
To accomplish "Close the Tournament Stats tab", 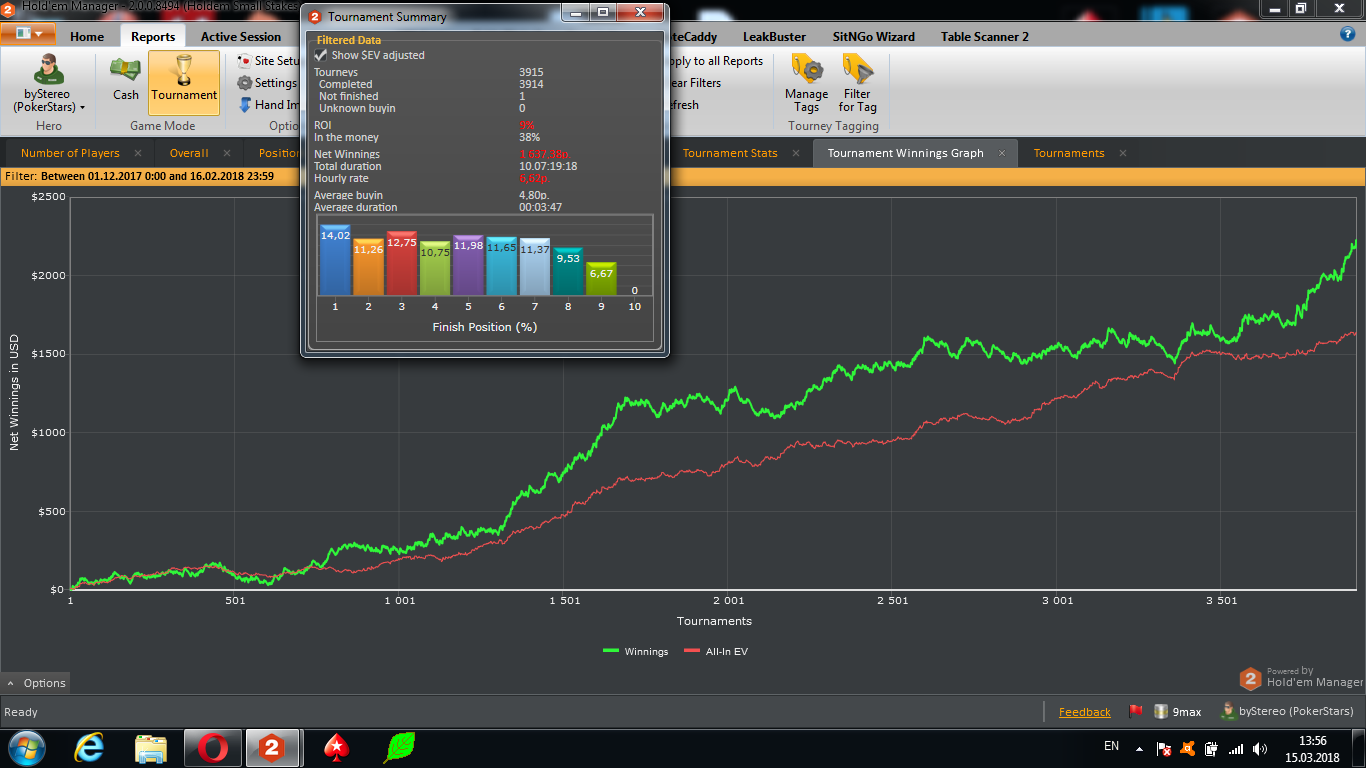I will pos(796,153).
